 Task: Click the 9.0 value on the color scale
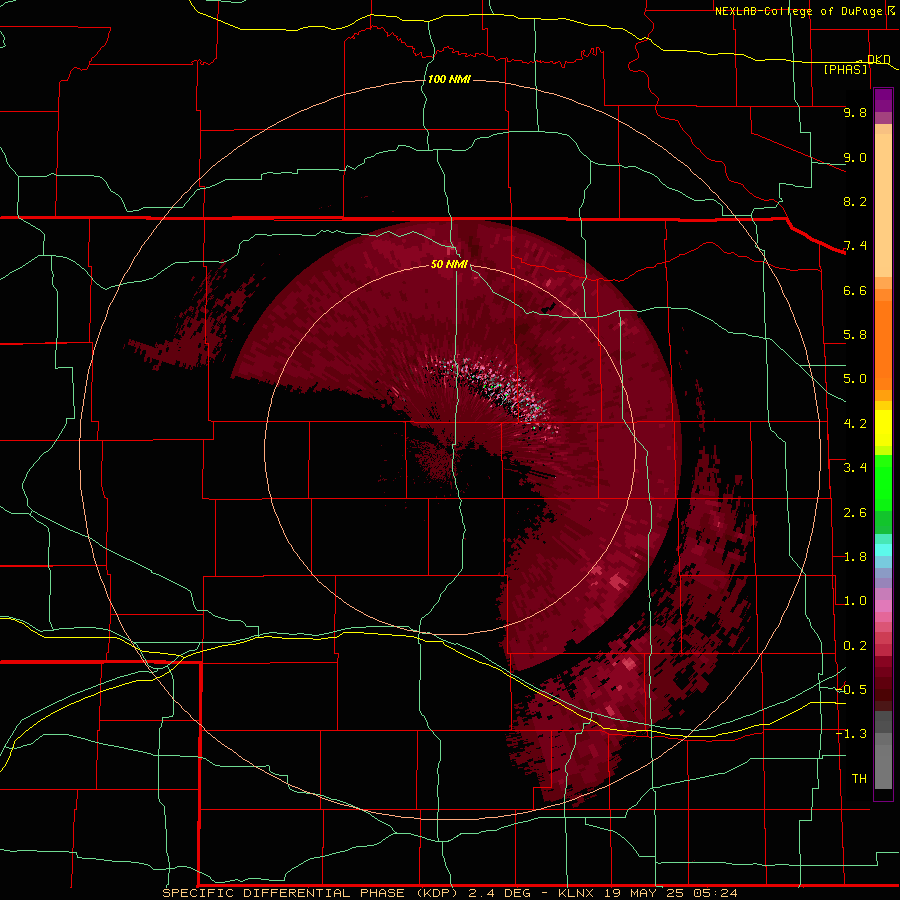[855, 157]
